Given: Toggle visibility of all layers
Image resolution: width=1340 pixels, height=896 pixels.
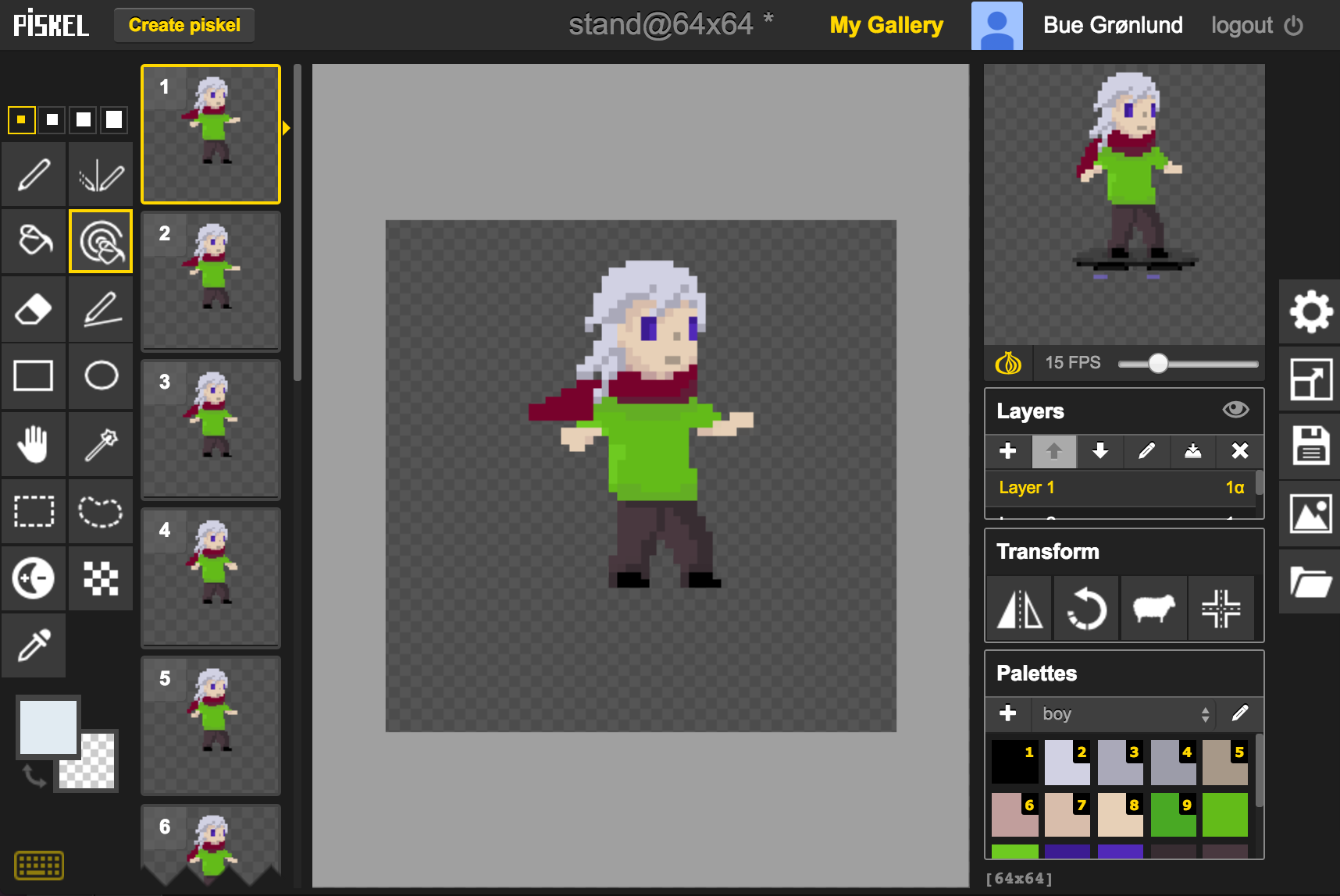Looking at the screenshot, I should click(x=1236, y=410).
